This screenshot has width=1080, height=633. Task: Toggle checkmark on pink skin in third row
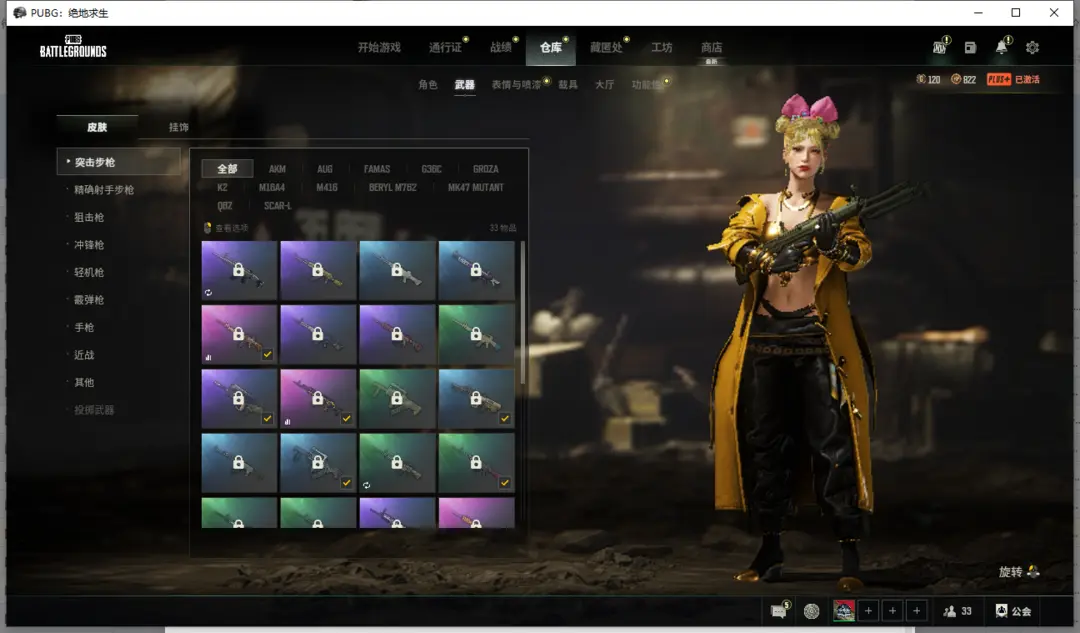point(346,419)
